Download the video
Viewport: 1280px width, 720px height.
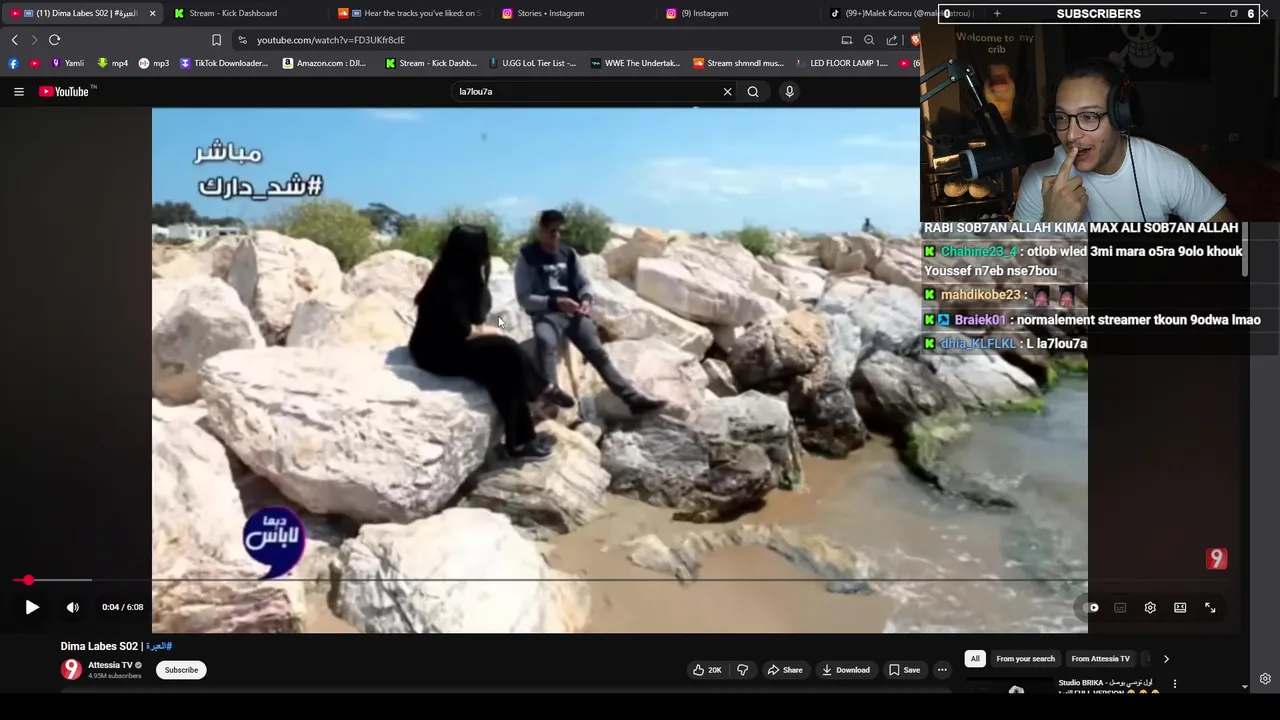point(846,670)
